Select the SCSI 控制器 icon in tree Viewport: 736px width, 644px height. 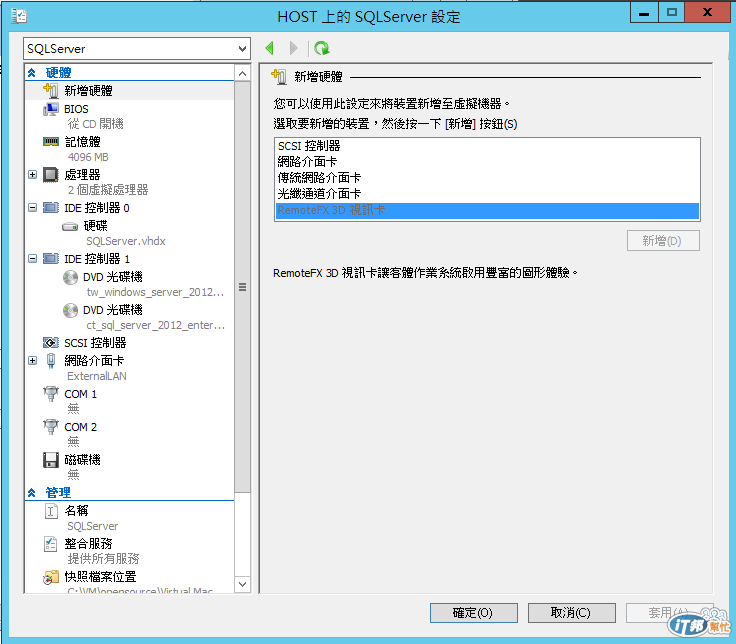click(x=51, y=343)
